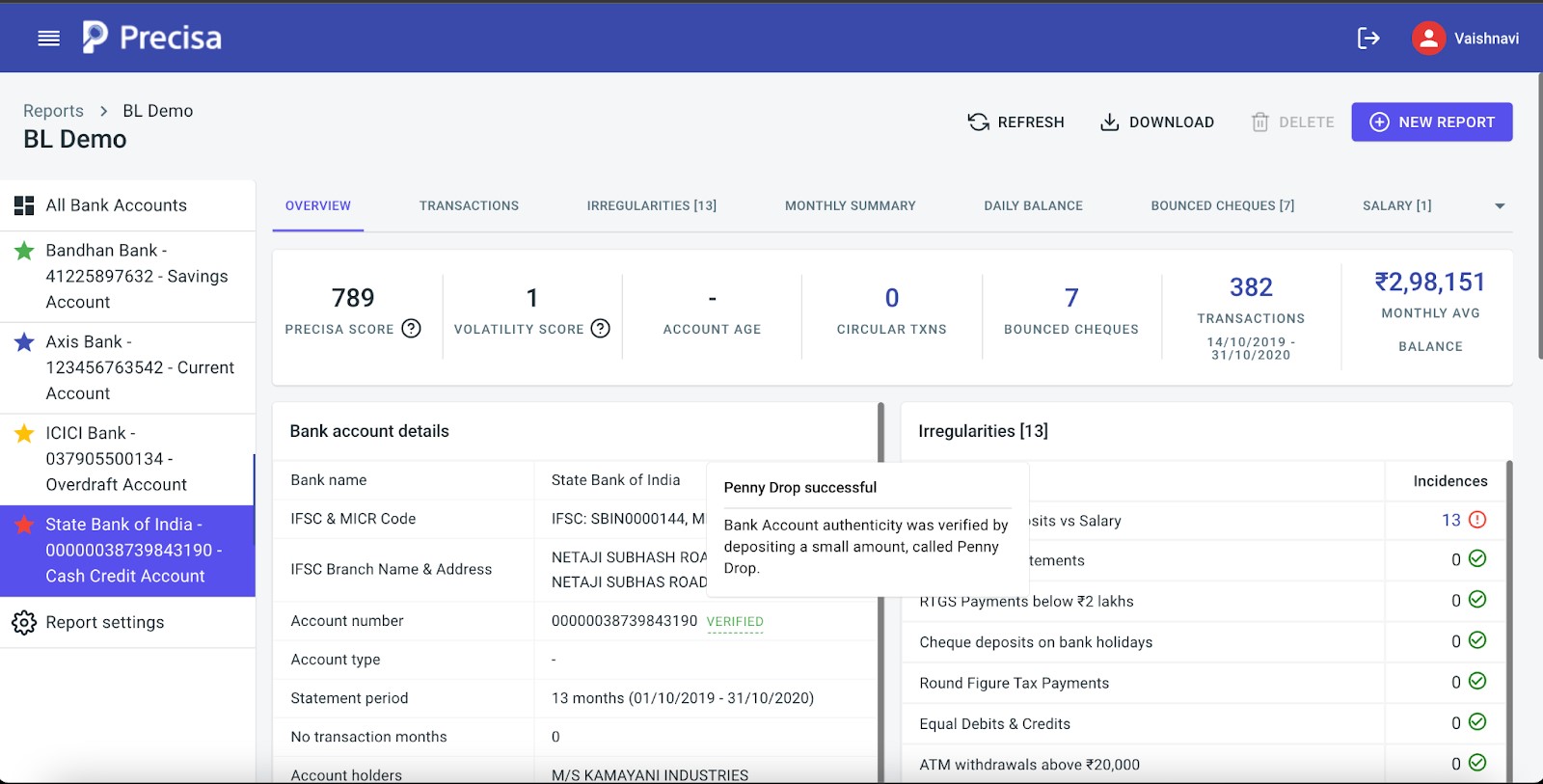Click the Download button
The image size is (1543, 784).
(1156, 122)
